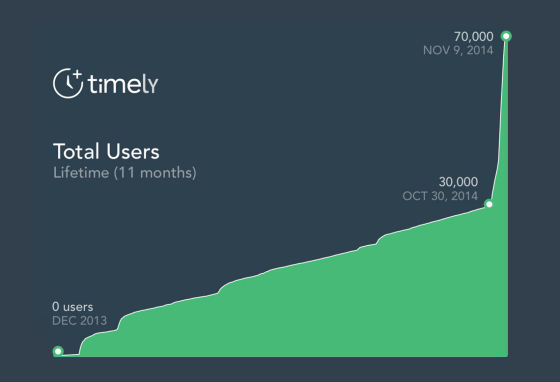
Task: Click the clock hands inside the logo circle
Action: tap(69, 83)
